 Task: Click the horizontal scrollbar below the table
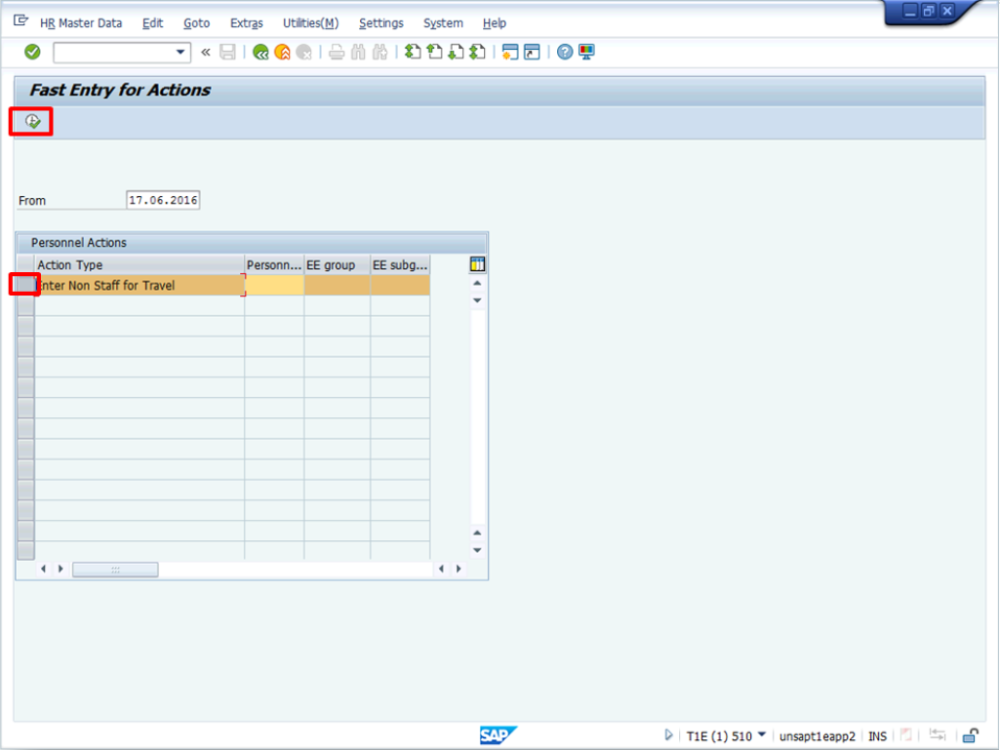(115, 568)
